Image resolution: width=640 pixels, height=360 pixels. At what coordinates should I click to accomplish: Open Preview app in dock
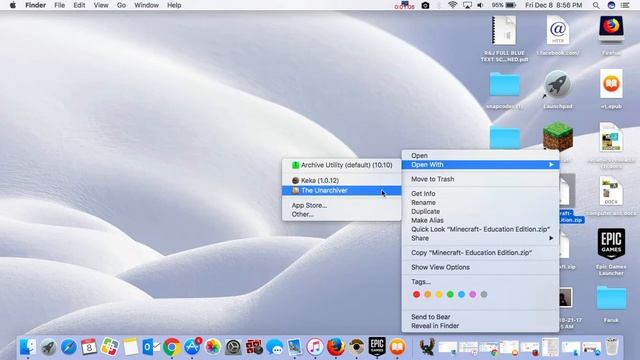[x=295, y=347]
